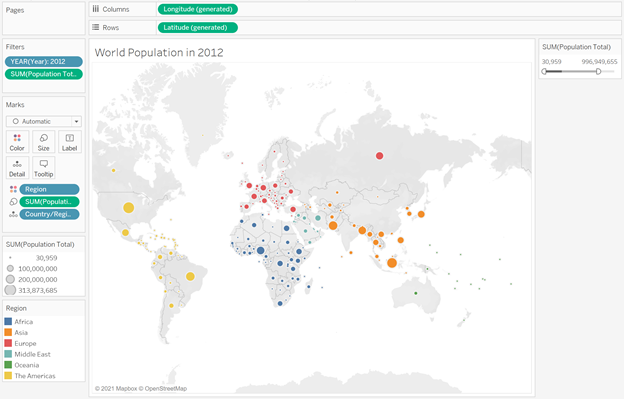Screen dimensions: 624x399
Task: Click the size icon beside SUM(Populati.. pill
Action: [x=13, y=202]
